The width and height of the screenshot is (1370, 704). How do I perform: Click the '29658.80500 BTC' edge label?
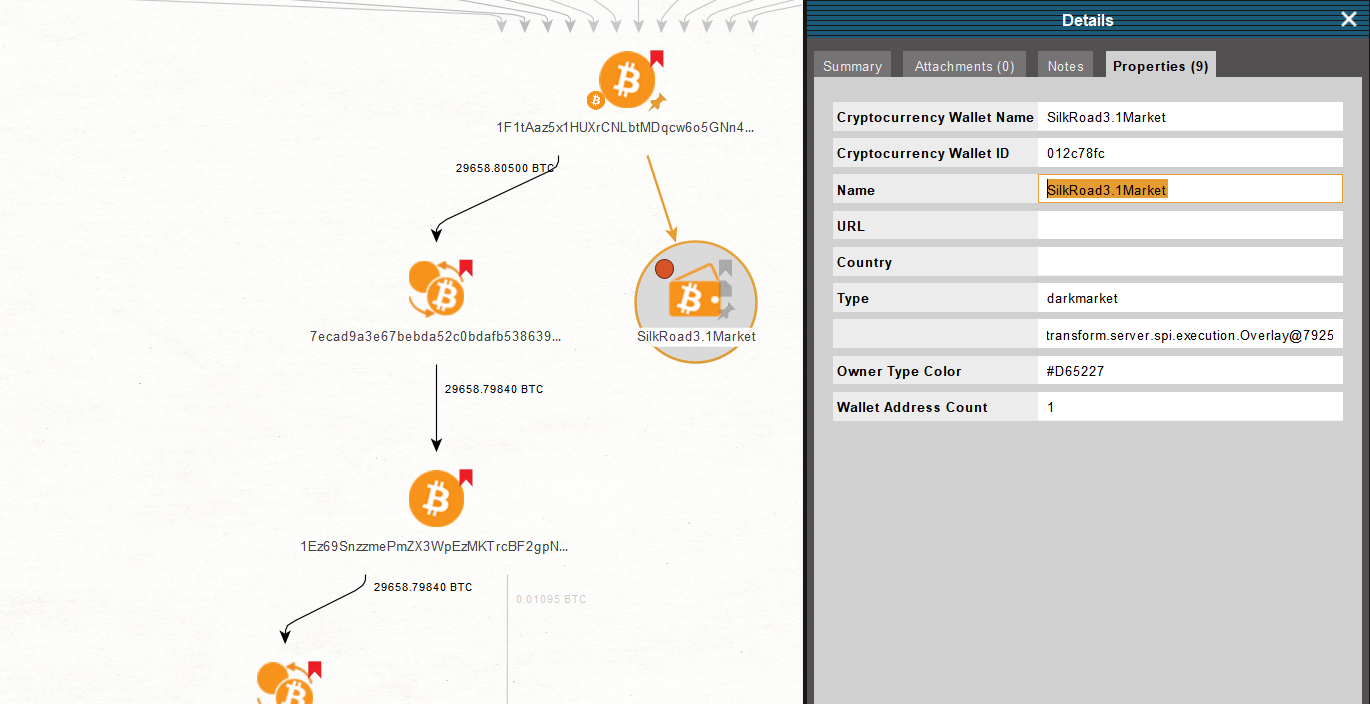(505, 168)
